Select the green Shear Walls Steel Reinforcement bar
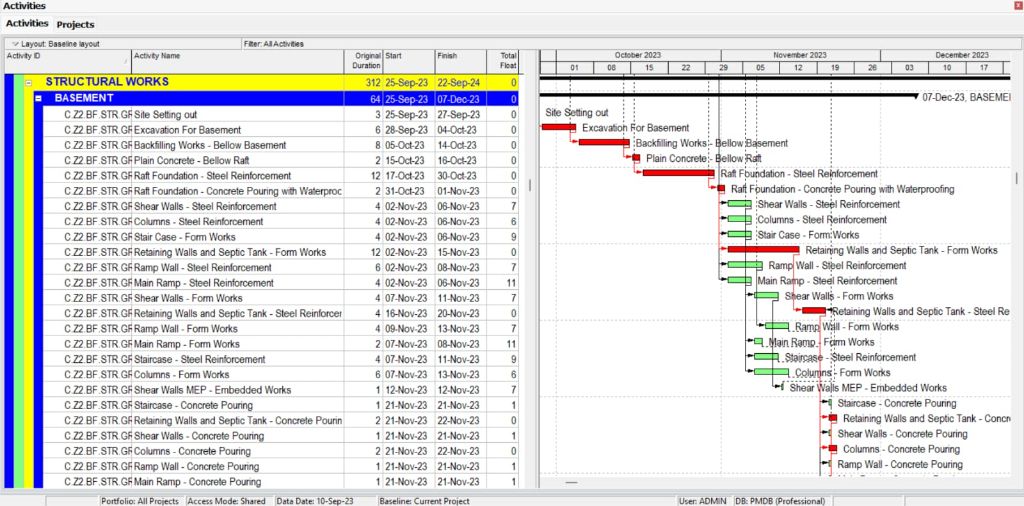 739,204
